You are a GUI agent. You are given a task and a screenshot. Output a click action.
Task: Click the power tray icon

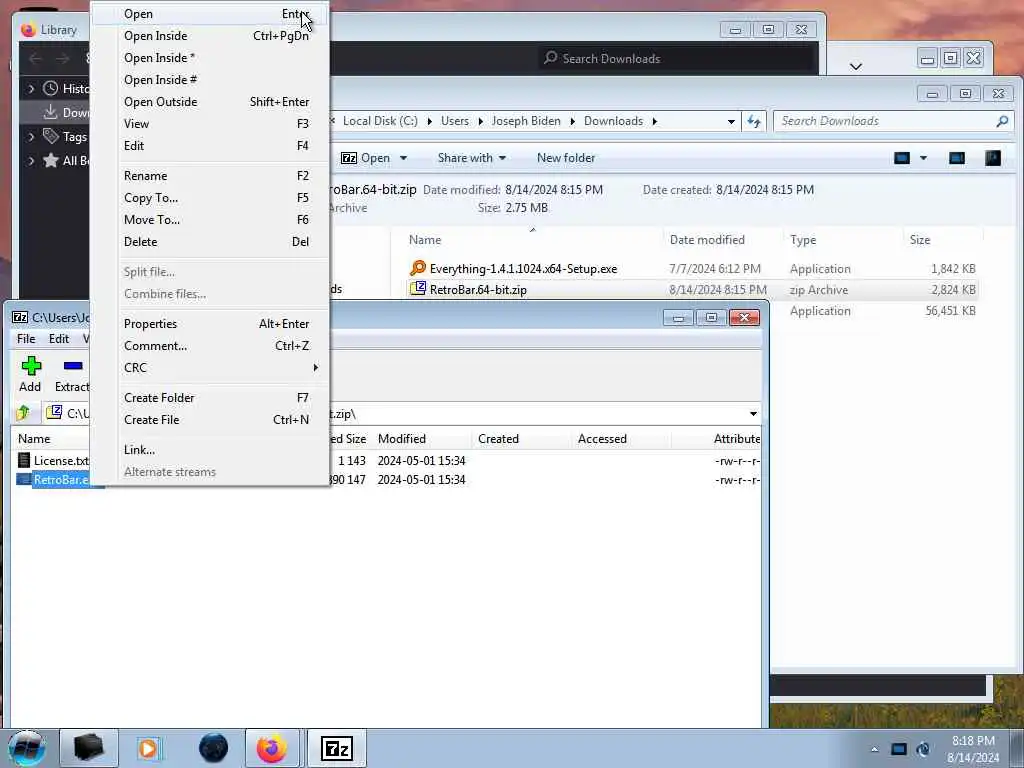[923, 749]
